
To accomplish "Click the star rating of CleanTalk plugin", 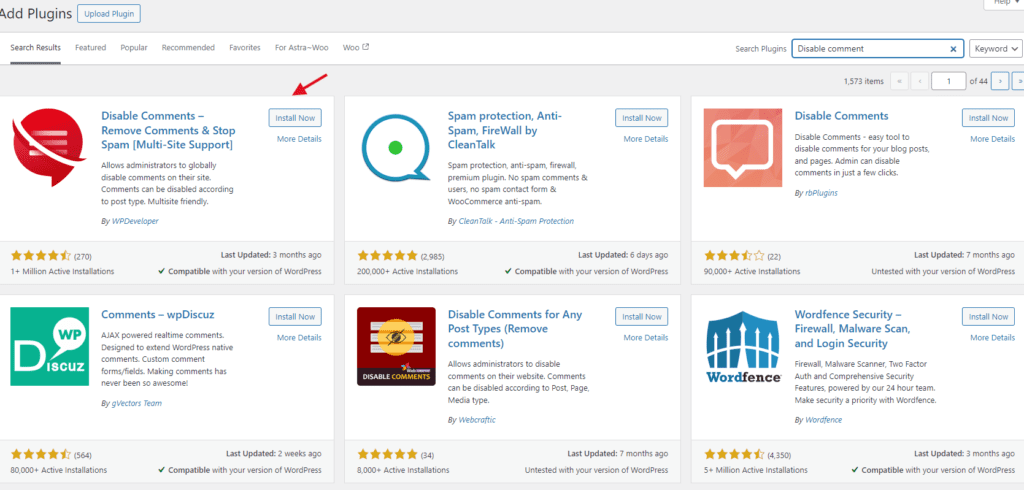I will [x=387, y=255].
